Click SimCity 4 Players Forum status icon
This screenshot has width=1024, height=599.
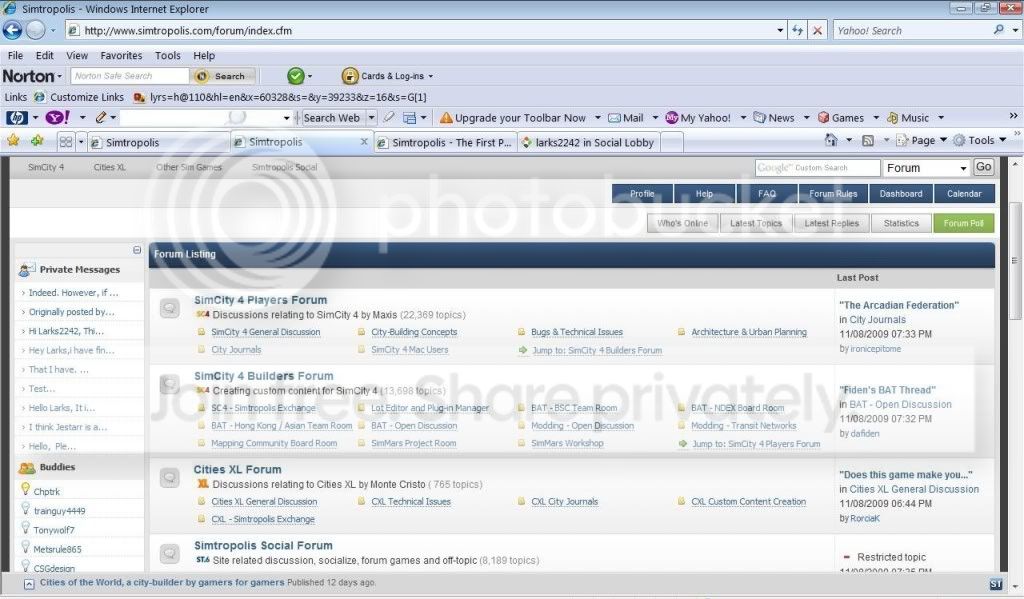pyautogui.click(x=170, y=308)
